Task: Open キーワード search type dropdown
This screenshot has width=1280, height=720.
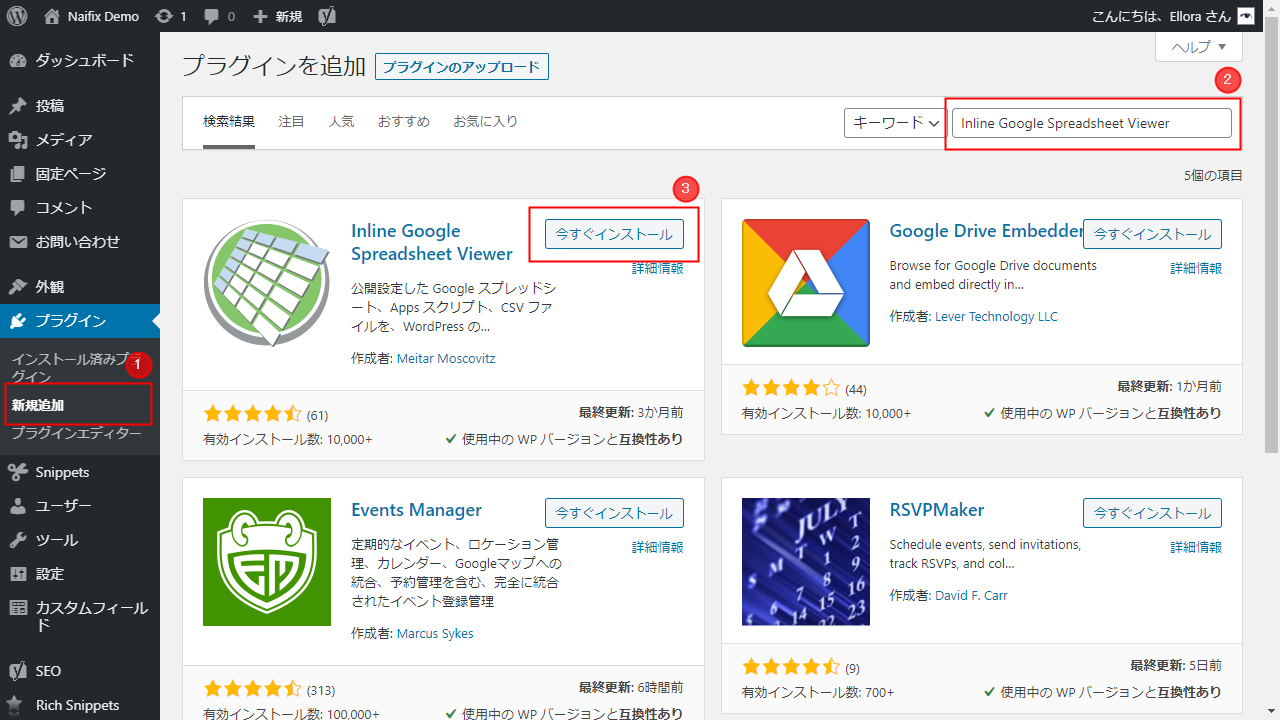Action: pyautogui.click(x=895, y=123)
